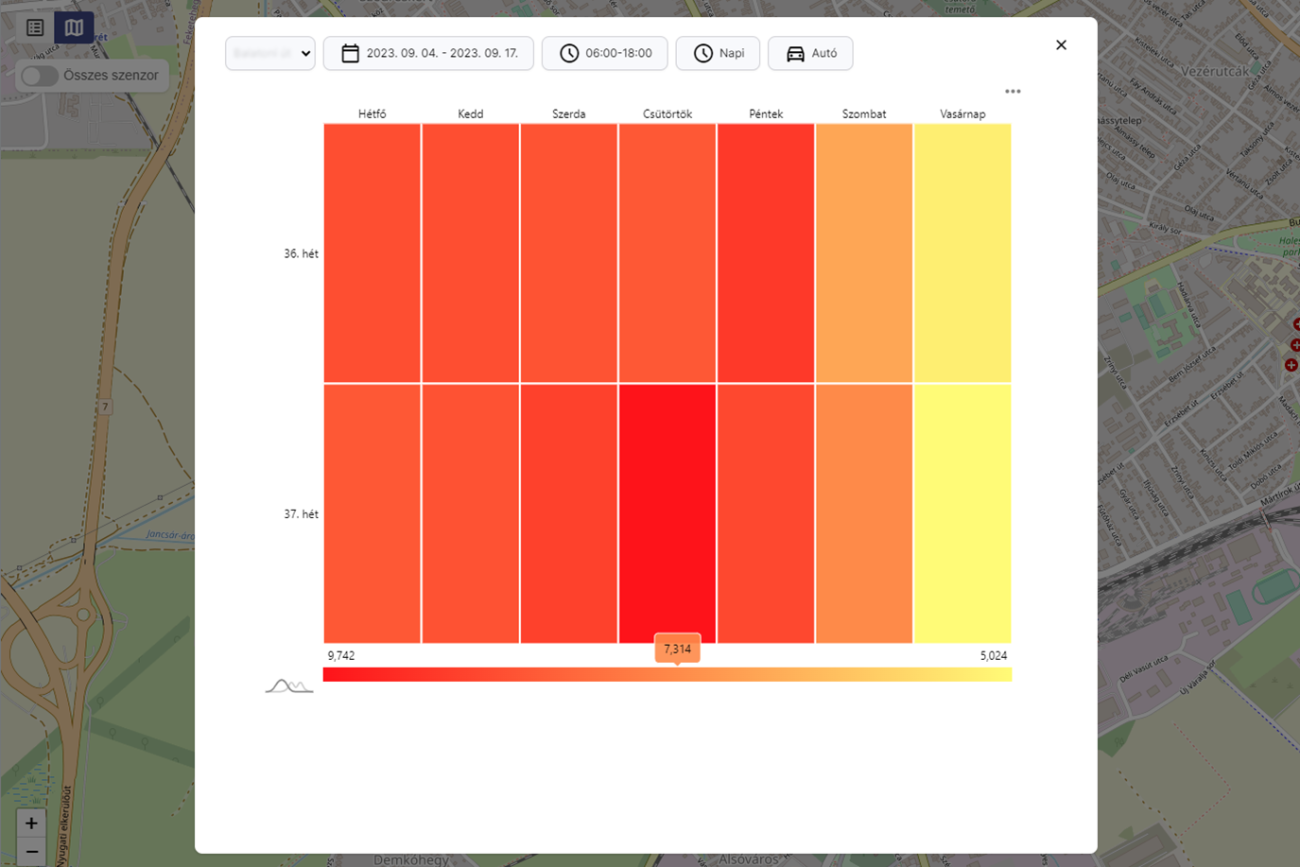Image resolution: width=1300 pixels, height=867 pixels.
Task: Open the Napi aggregation selector
Action: pos(717,53)
